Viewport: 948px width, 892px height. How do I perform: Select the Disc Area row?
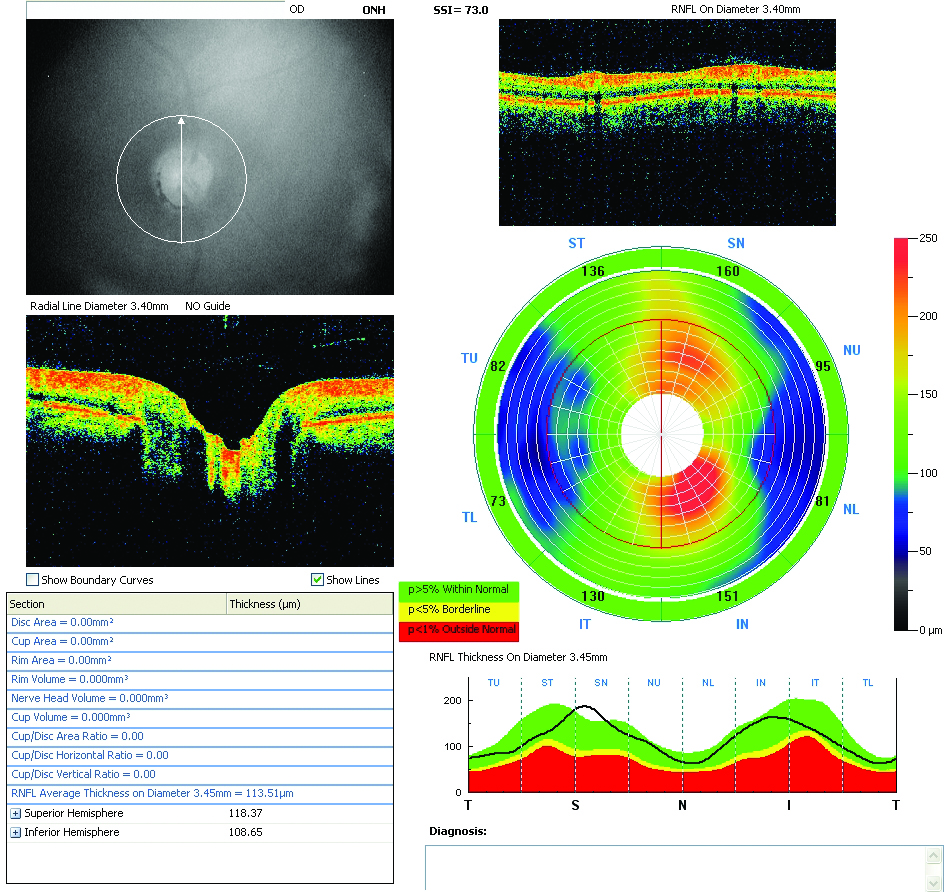pyautogui.click(x=200, y=622)
